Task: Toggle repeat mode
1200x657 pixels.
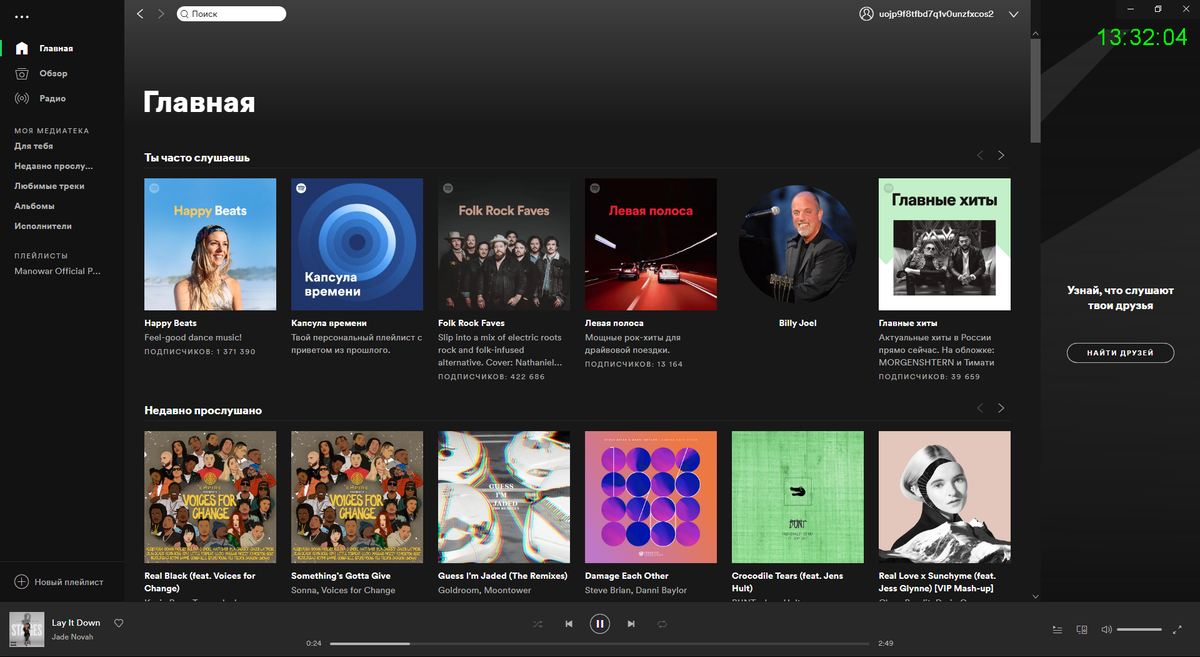Action: tap(662, 624)
